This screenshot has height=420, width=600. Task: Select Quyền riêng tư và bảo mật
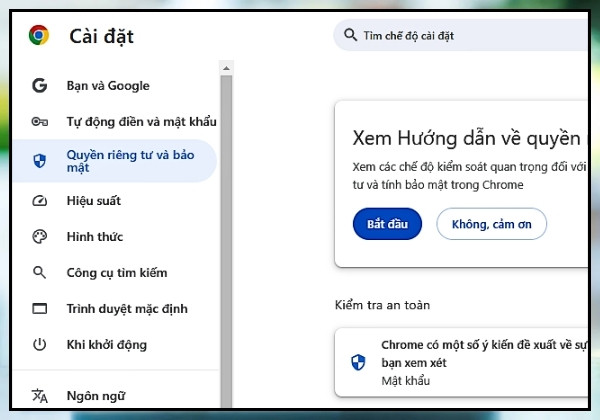coord(115,161)
